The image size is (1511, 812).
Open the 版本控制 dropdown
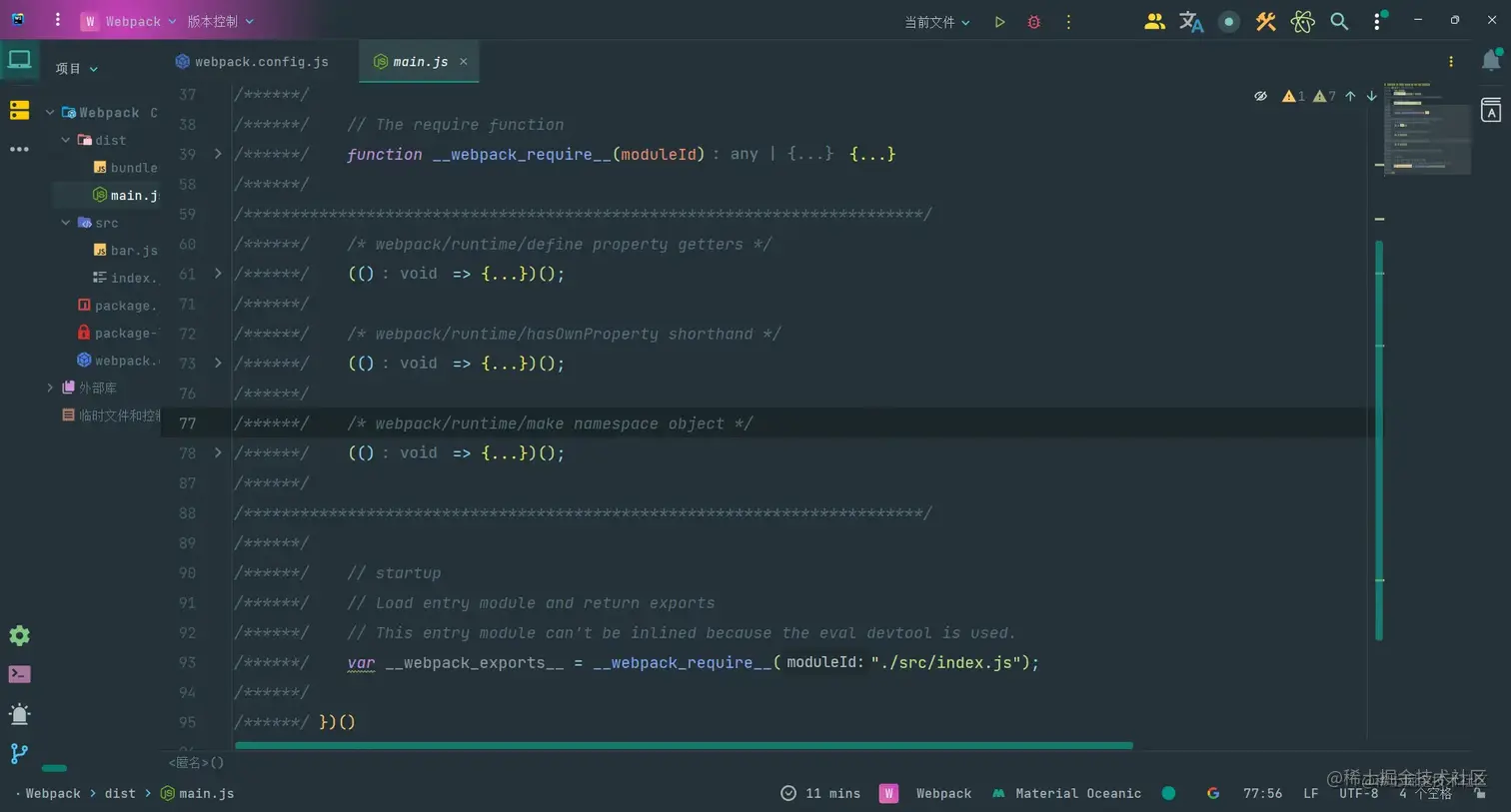[221, 21]
